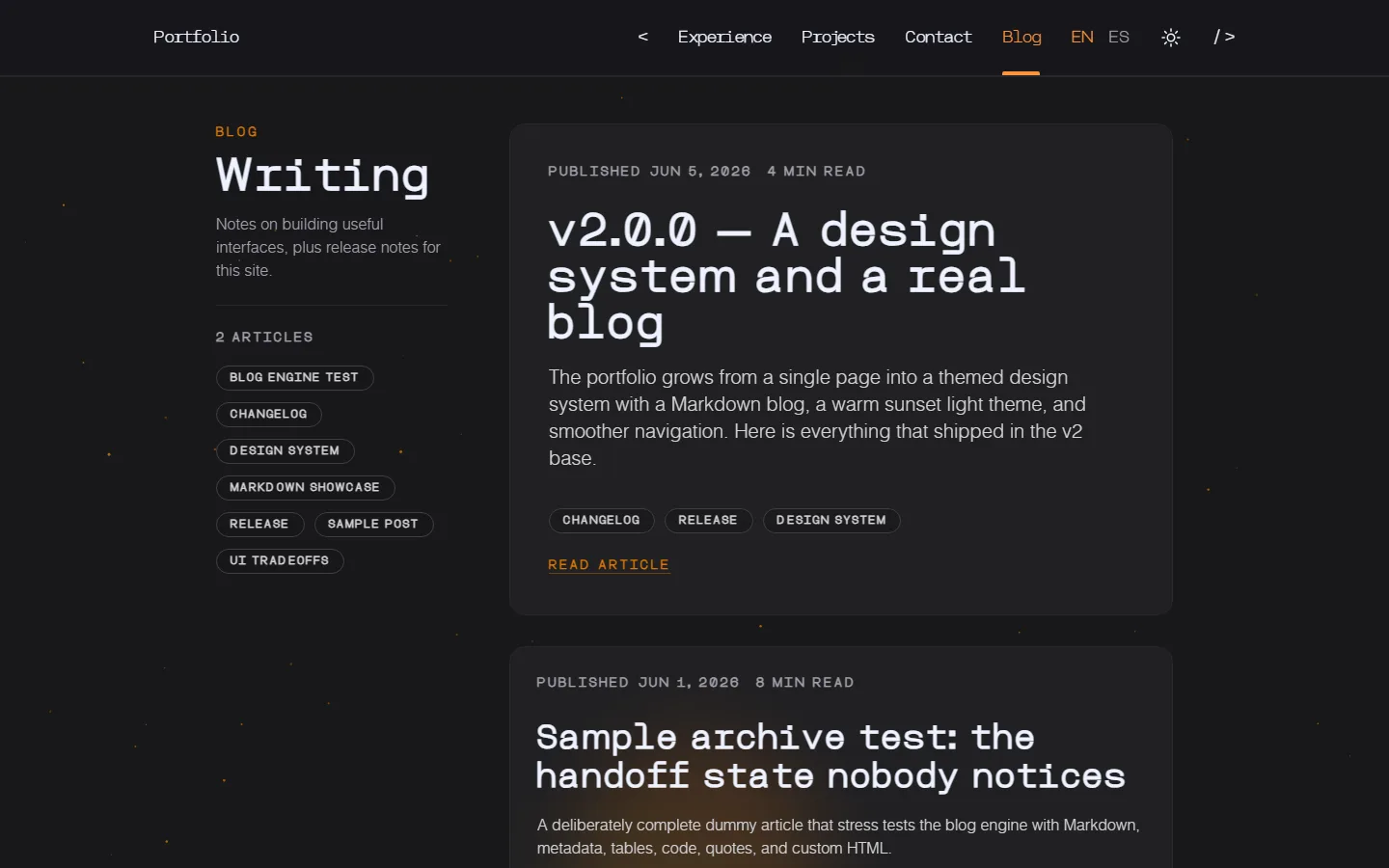This screenshot has height=868, width=1389.
Task: Open the Projects nav item
Action: coord(837,37)
